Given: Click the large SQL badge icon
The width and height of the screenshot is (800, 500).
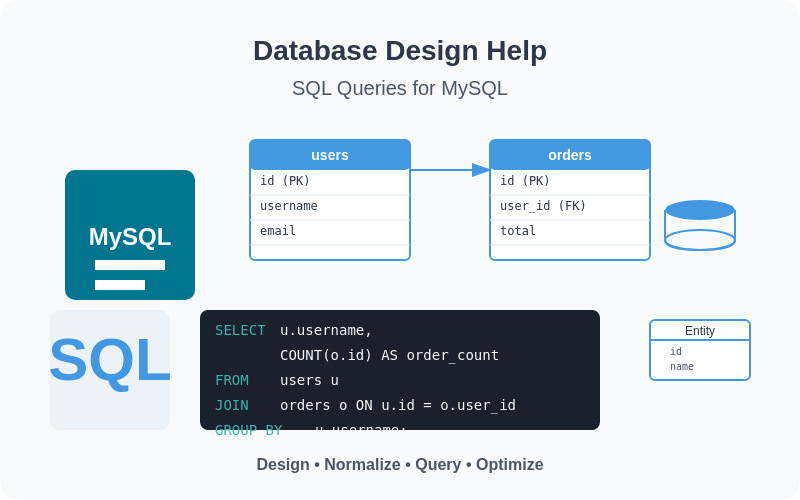Looking at the screenshot, I should pyautogui.click(x=110, y=370).
